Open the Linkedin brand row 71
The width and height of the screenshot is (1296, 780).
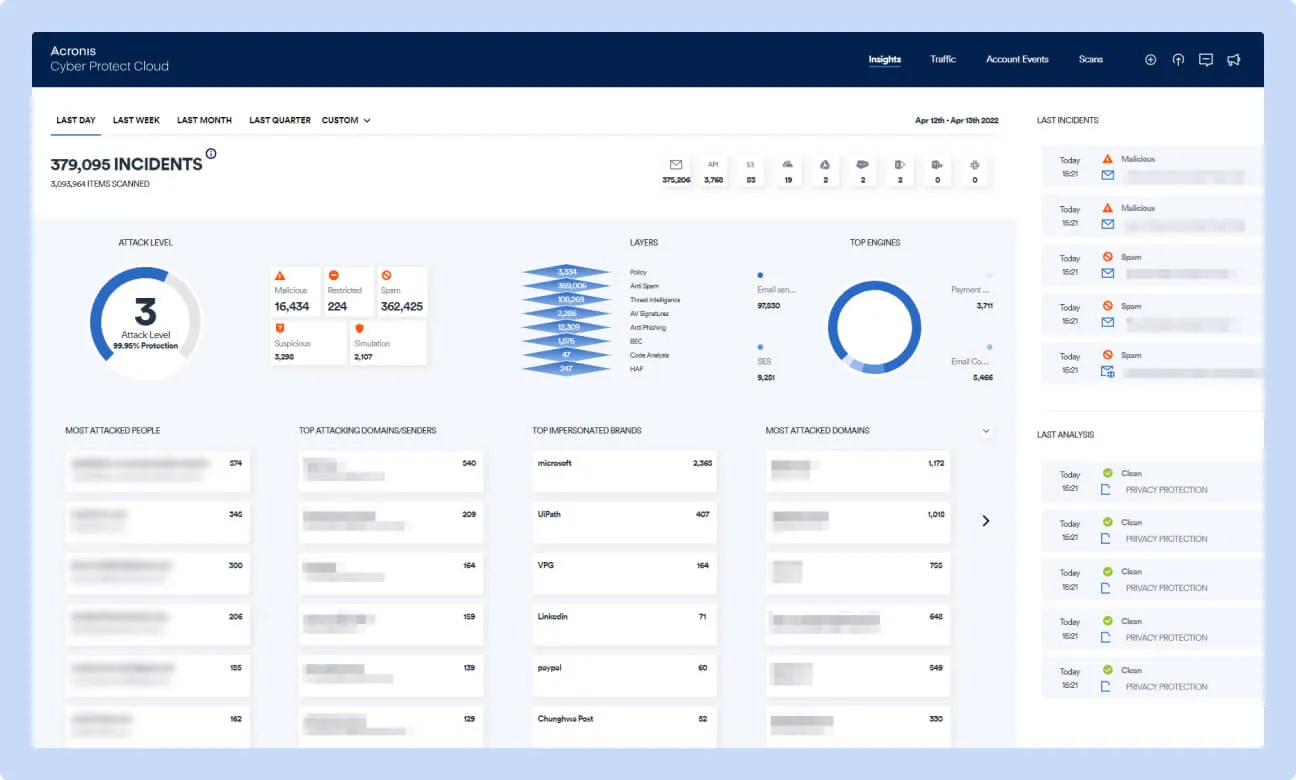(x=624, y=624)
